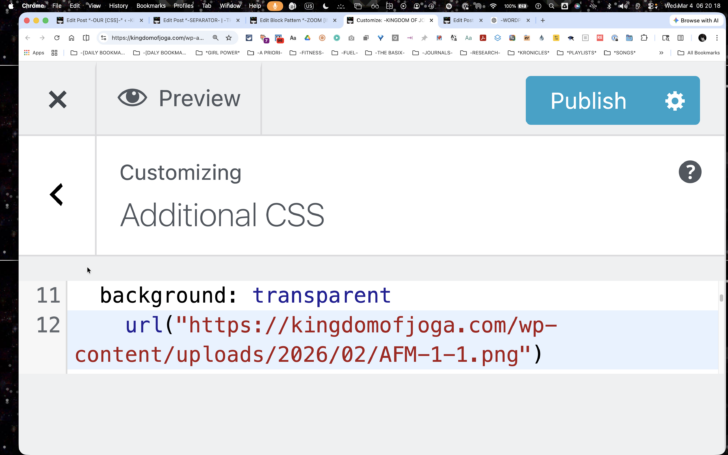Open the Customizer help question mark
This screenshot has height=455, width=728.
(x=690, y=172)
